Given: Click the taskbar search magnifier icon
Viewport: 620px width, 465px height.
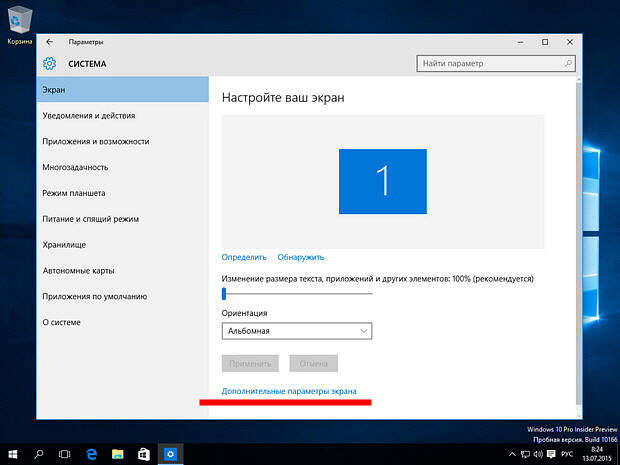Looking at the screenshot, I should coord(39,455).
